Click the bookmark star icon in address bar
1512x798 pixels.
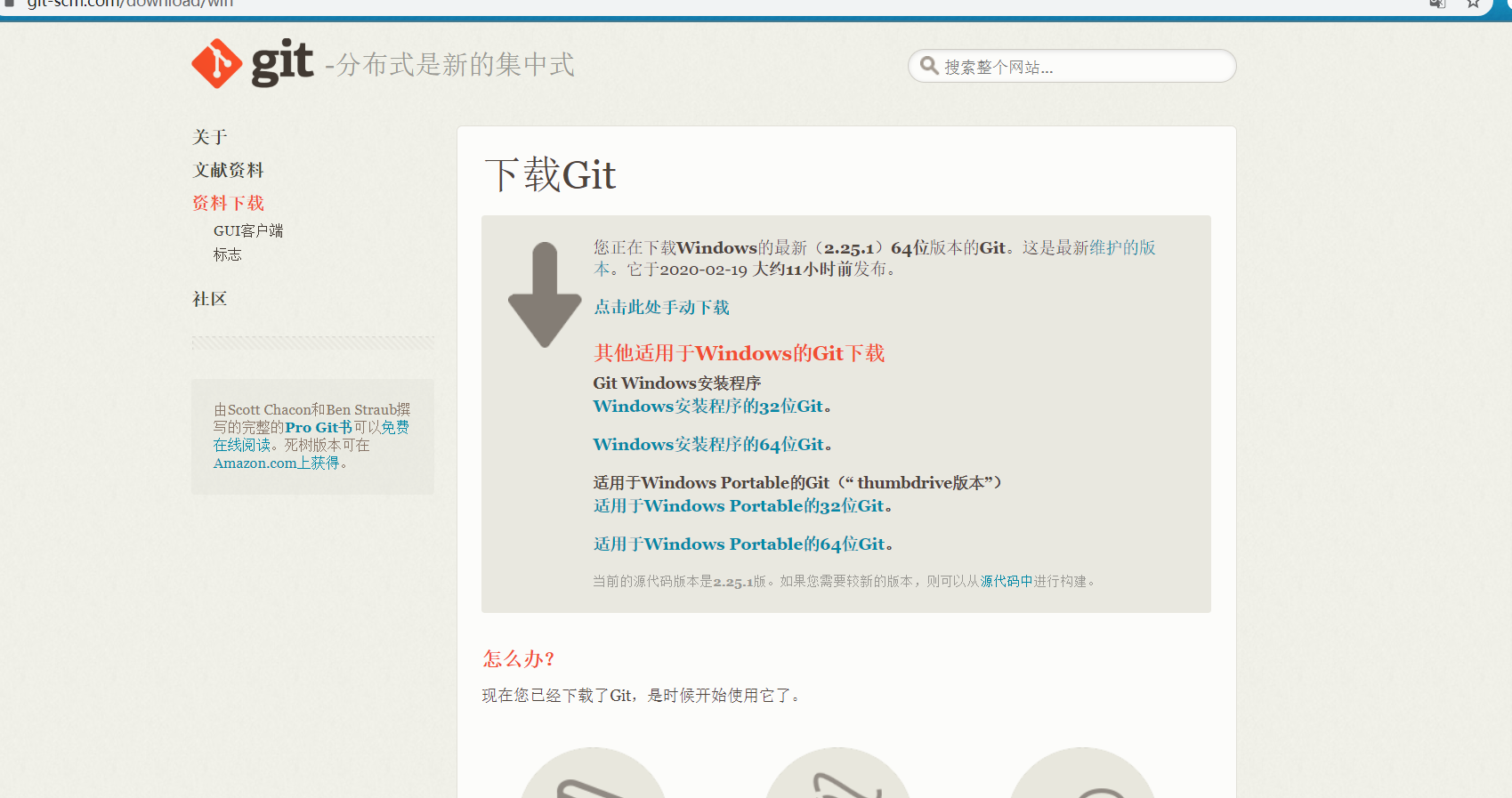coord(1474,4)
